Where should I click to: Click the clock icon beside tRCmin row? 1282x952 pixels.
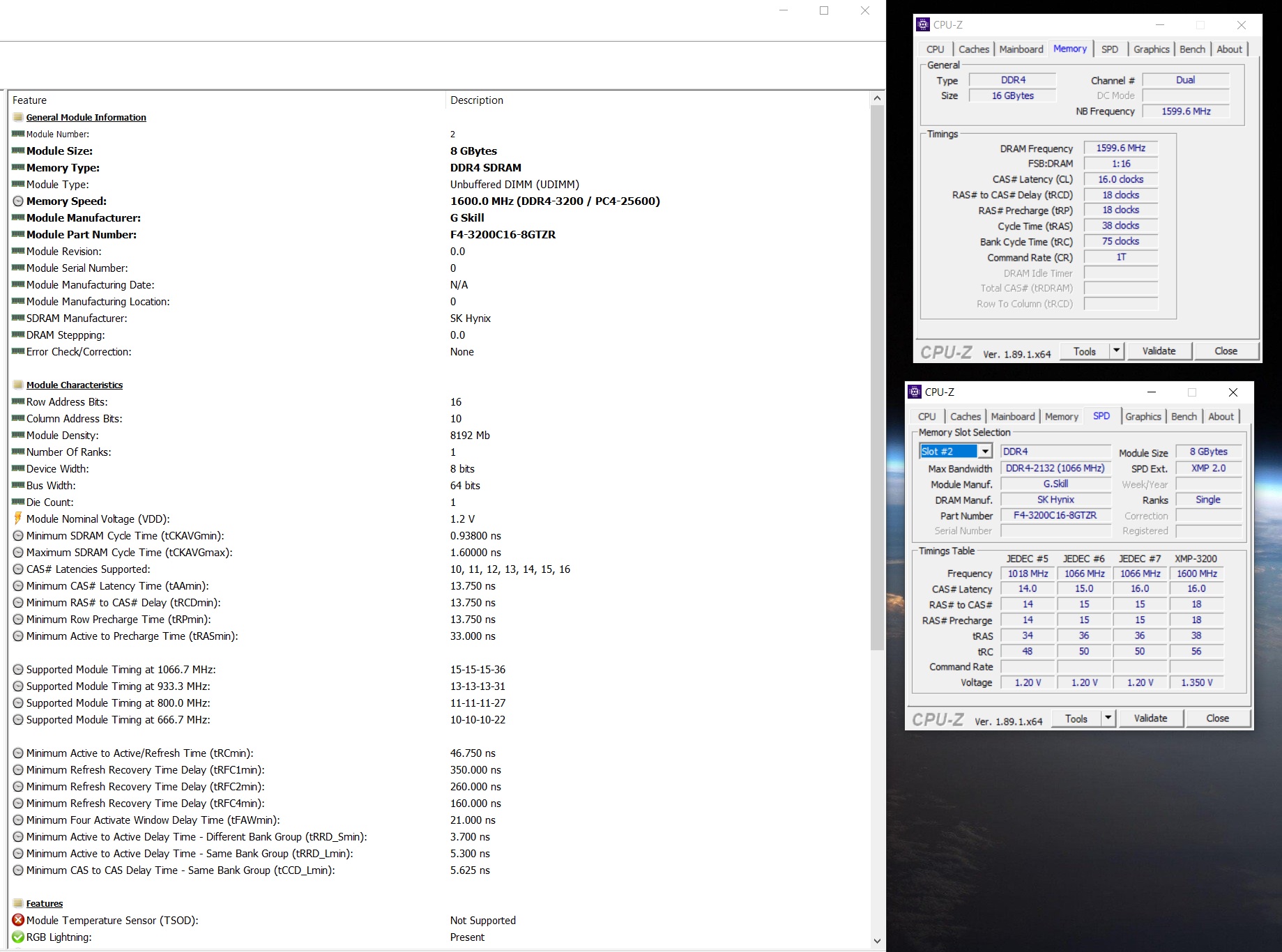coord(18,753)
